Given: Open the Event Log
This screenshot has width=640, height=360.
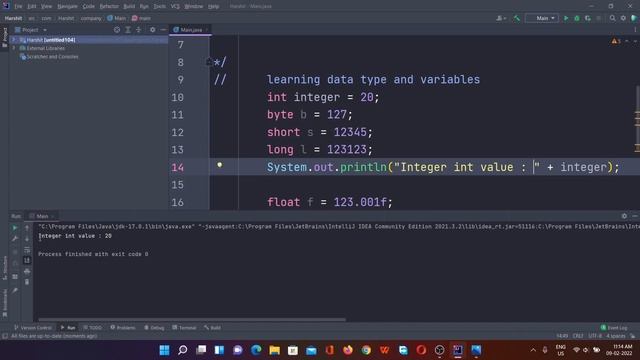Looking at the screenshot, I should 614,328.
